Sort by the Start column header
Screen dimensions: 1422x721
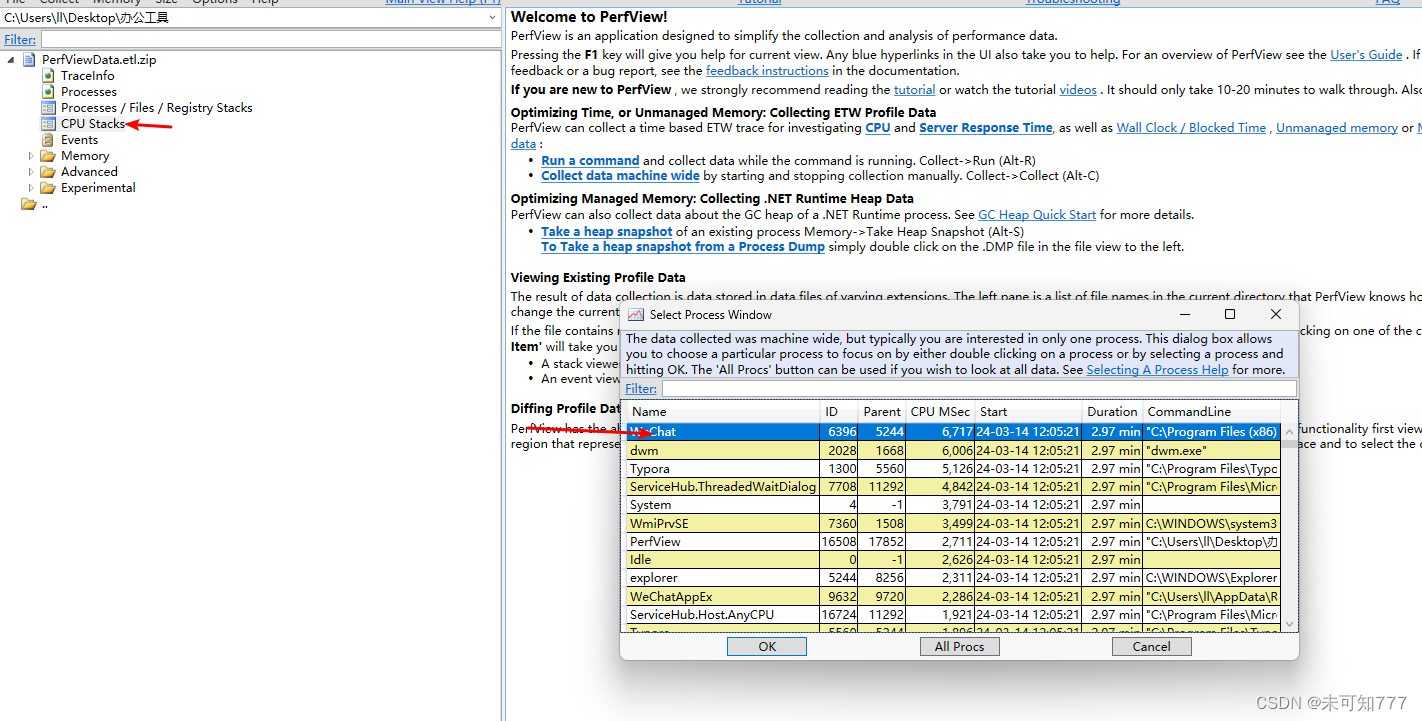(1029, 412)
